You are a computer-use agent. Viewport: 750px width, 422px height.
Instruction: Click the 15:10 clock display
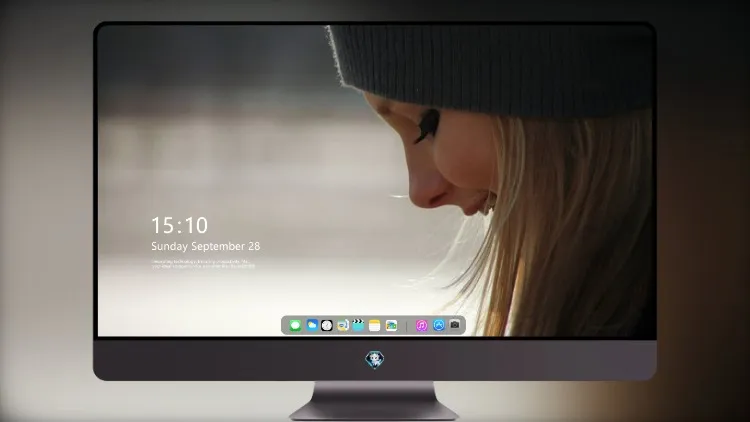[x=179, y=225]
